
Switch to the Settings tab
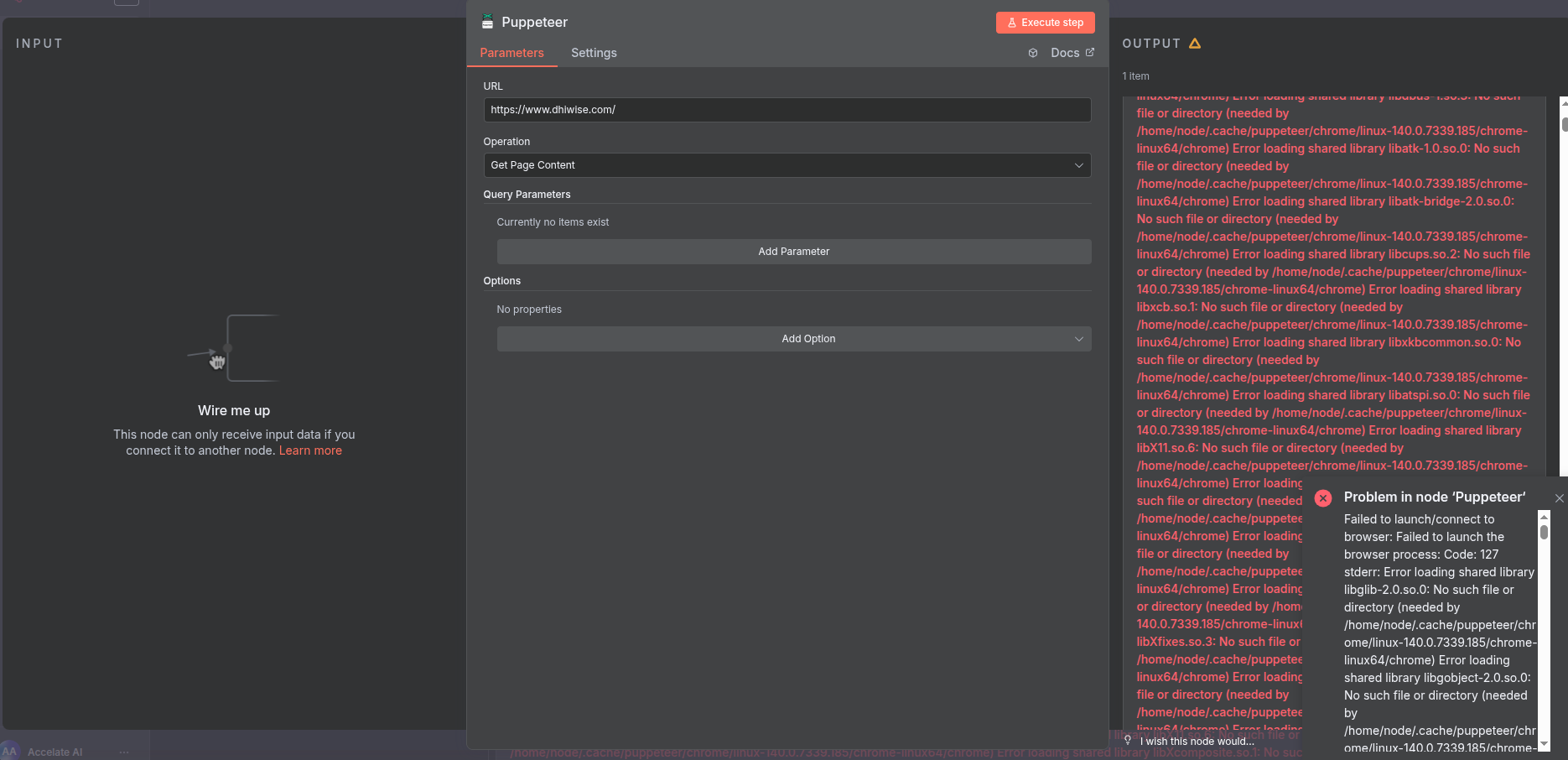[594, 53]
